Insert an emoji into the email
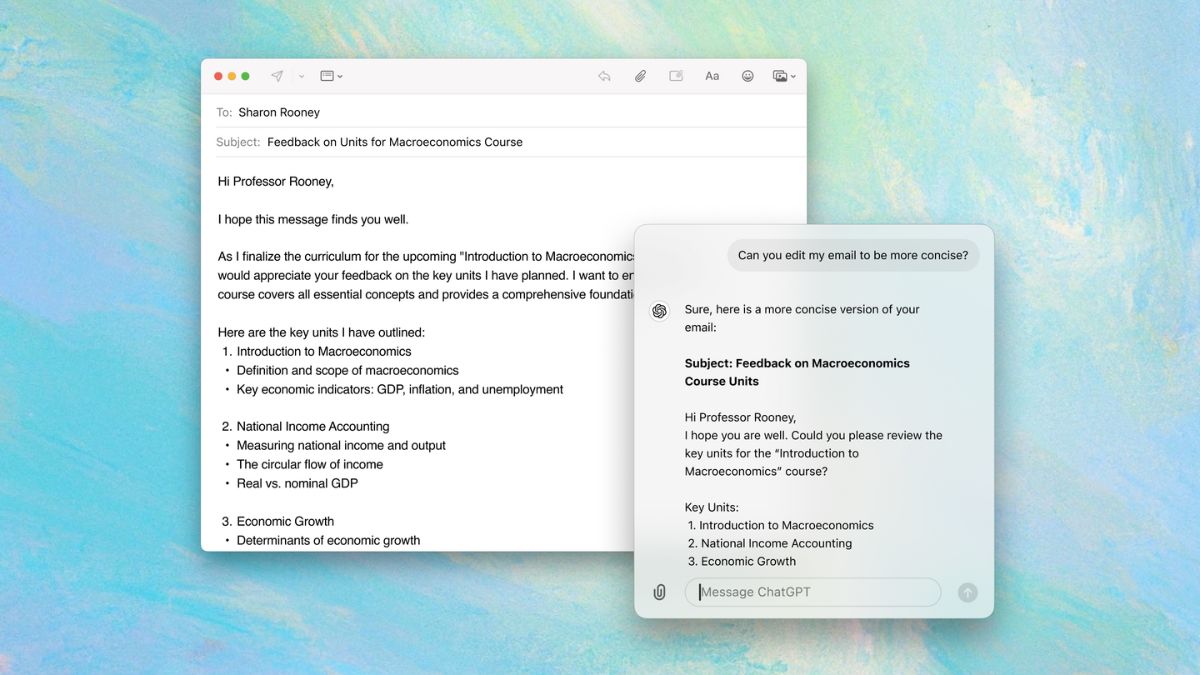 [747, 75]
